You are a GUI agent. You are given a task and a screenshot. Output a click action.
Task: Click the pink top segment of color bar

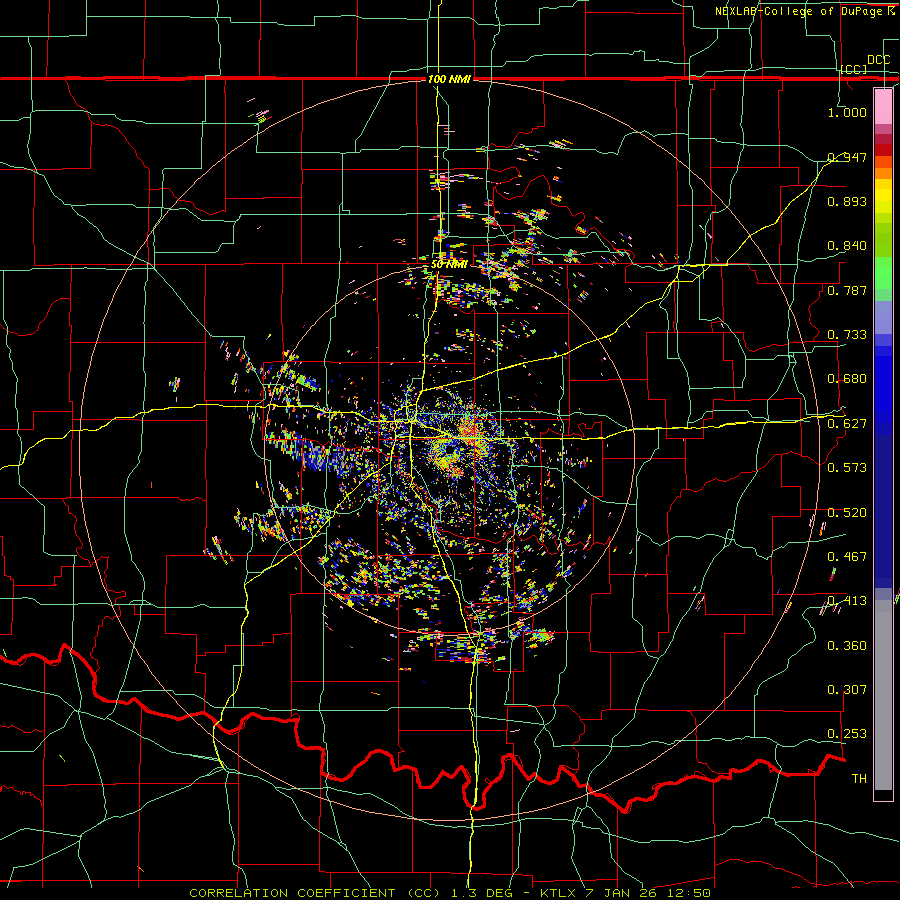coord(883,106)
